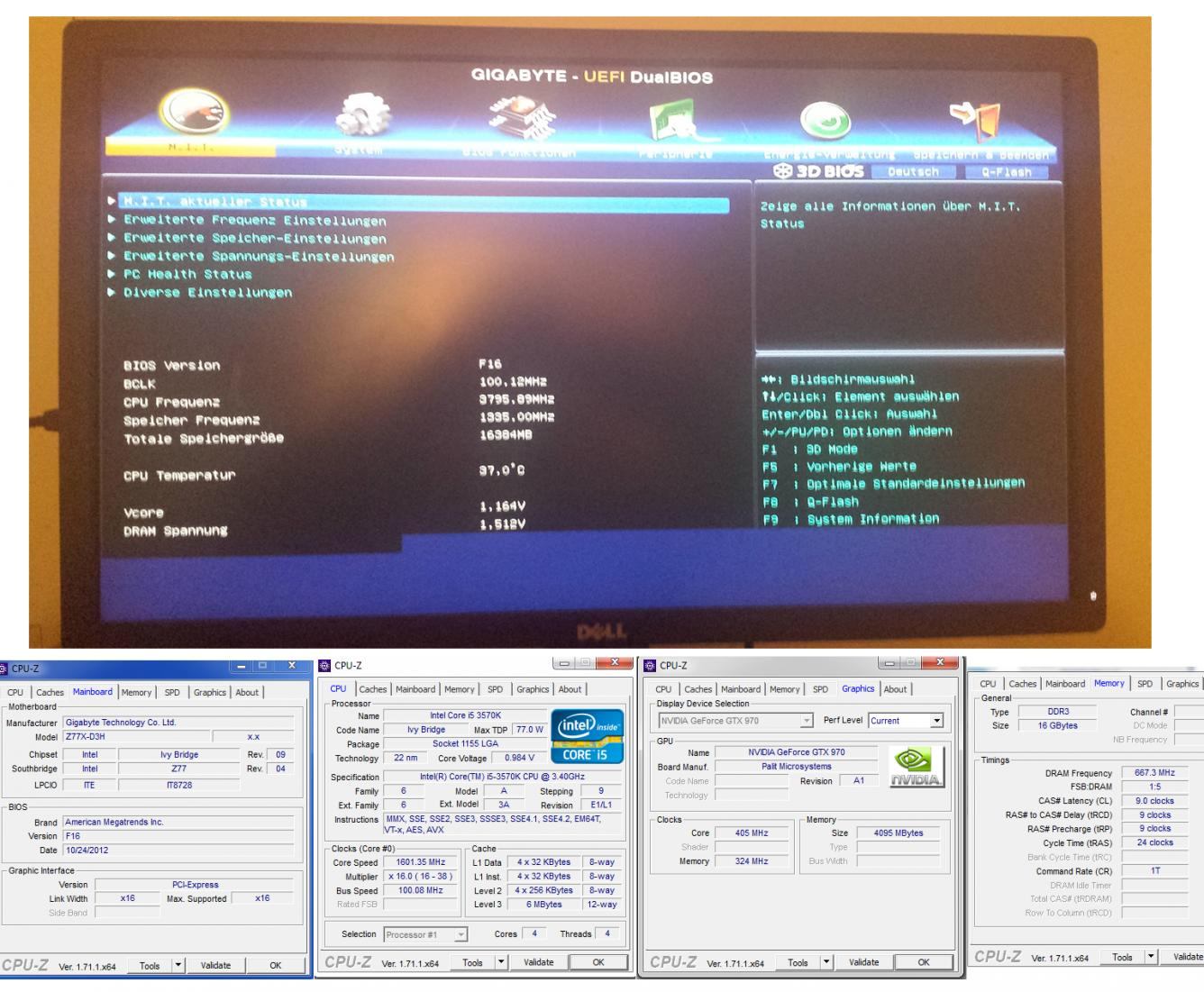
Task: Click the Memory Size field 4095 MBytes
Action: click(x=898, y=833)
